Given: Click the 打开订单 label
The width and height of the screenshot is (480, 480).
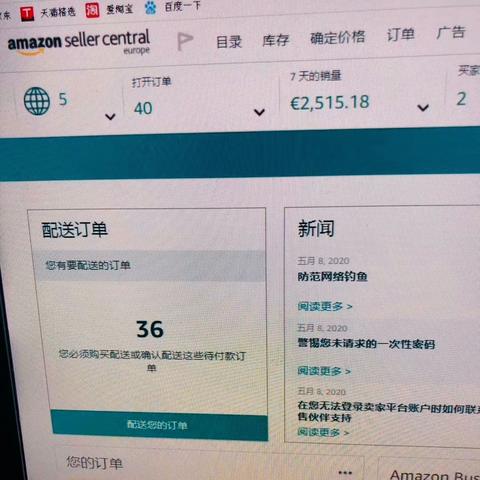Looking at the screenshot, I should pos(152,82).
